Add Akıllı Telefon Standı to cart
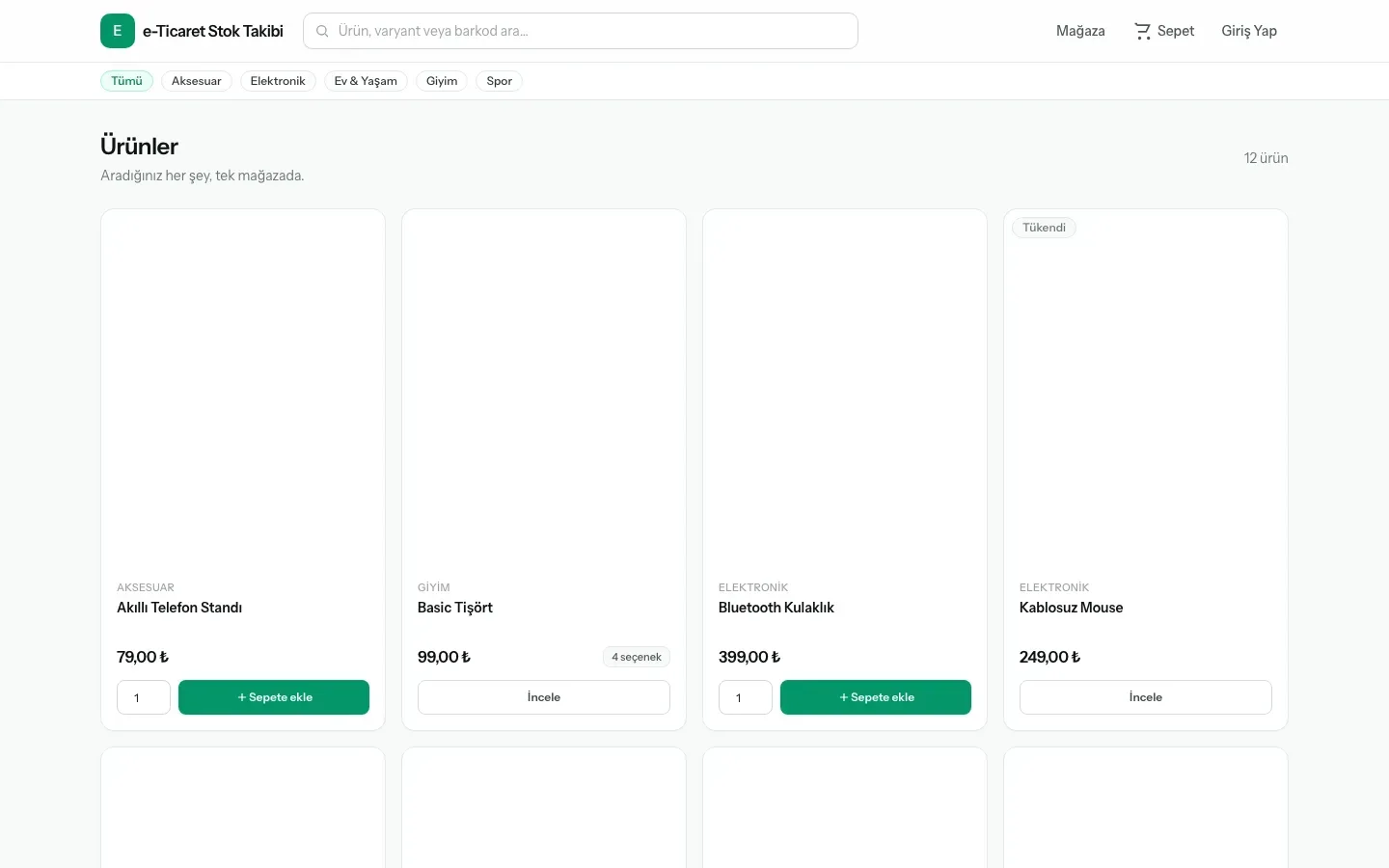The height and width of the screenshot is (868, 1389). point(274,697)
